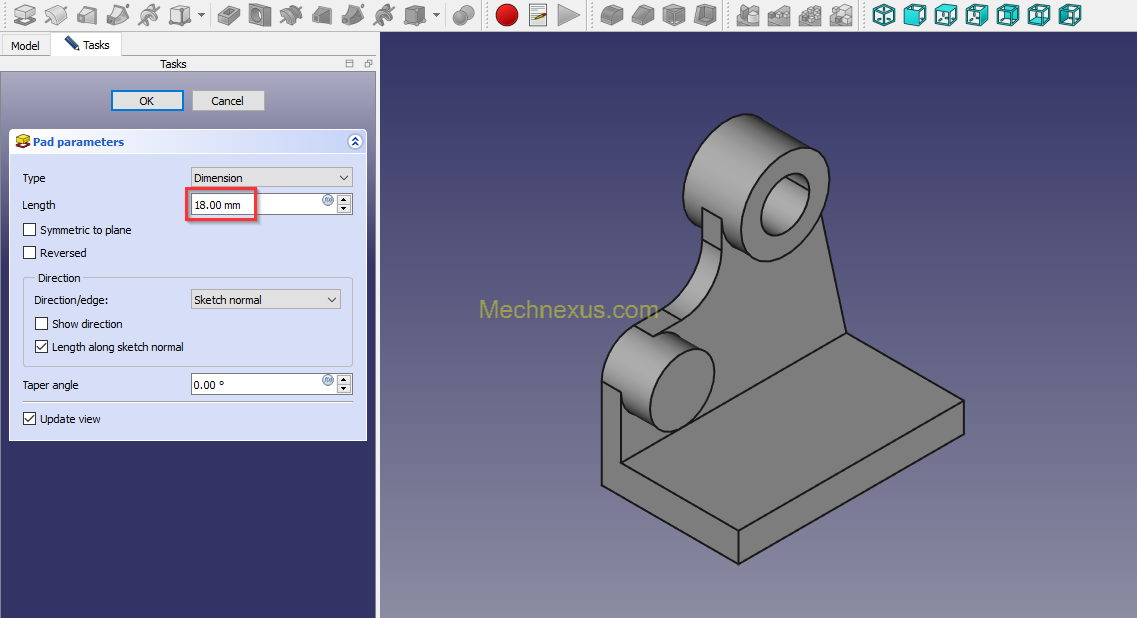The height and width of the screenshot is (618, 1137).
Task: Switch to left view cube icon
Action: pyautogui.click(x=1070, y=15)
